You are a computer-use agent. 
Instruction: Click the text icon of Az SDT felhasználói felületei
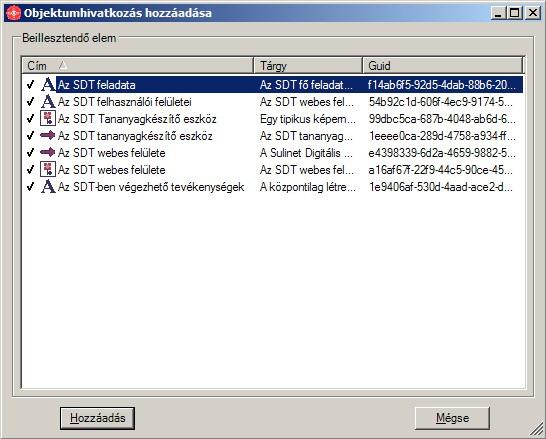tap(48, 102)
